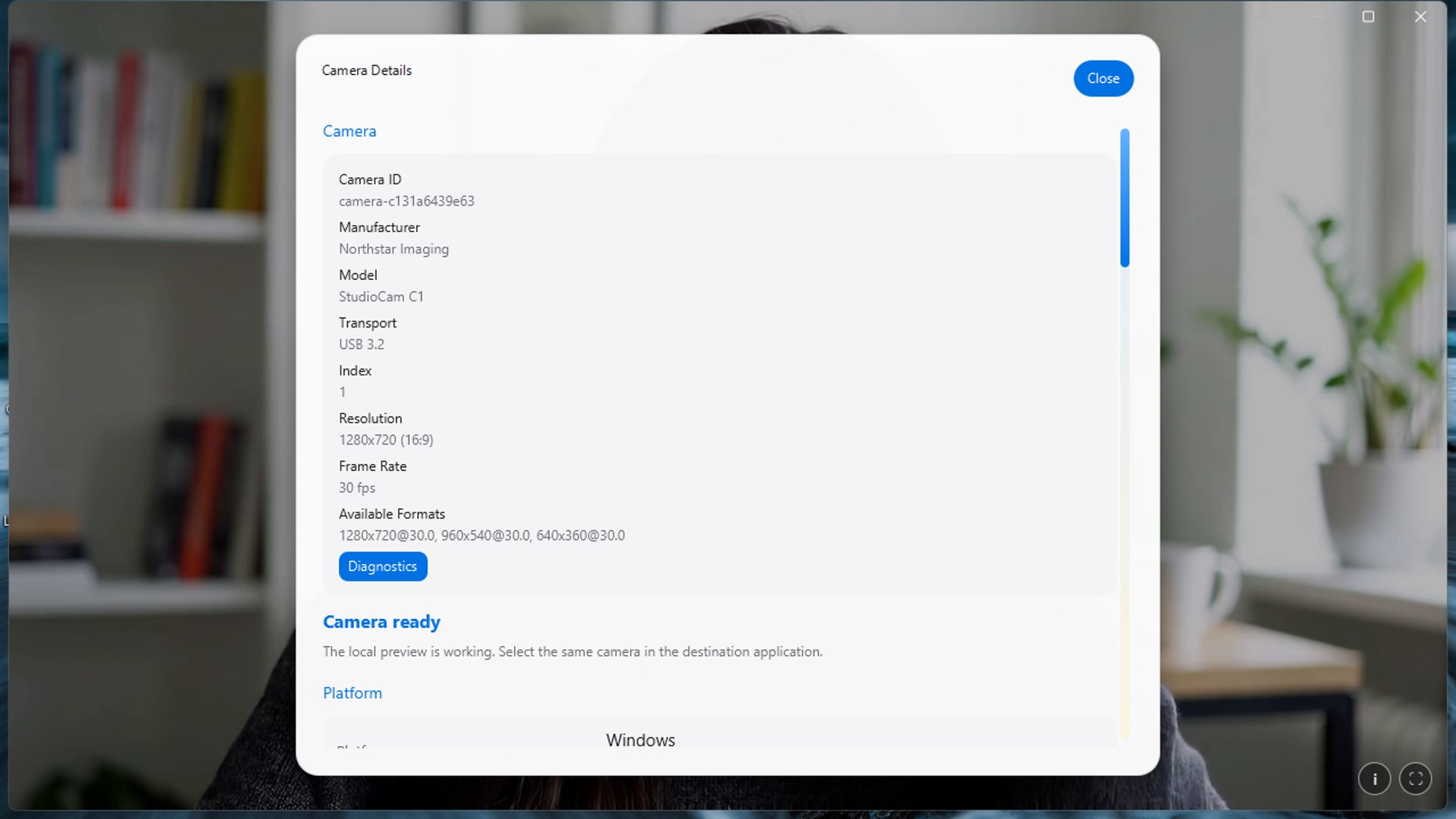Click the Camera section heading
Image resolution: width=1456 pixels, height=819 pixels.
[350, 131]
